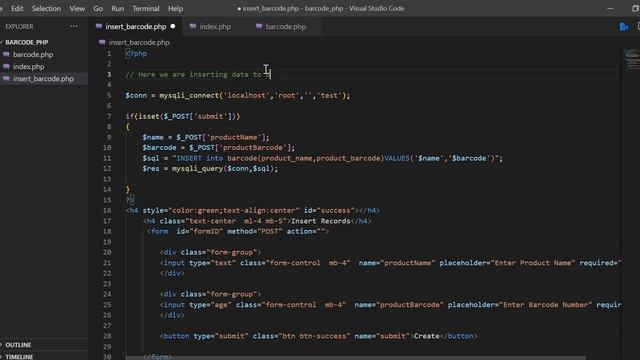Viewport: 640px width, 360px height.
Task: Click the button tag text 'Create' on line 28
Action: pos(427,336)
